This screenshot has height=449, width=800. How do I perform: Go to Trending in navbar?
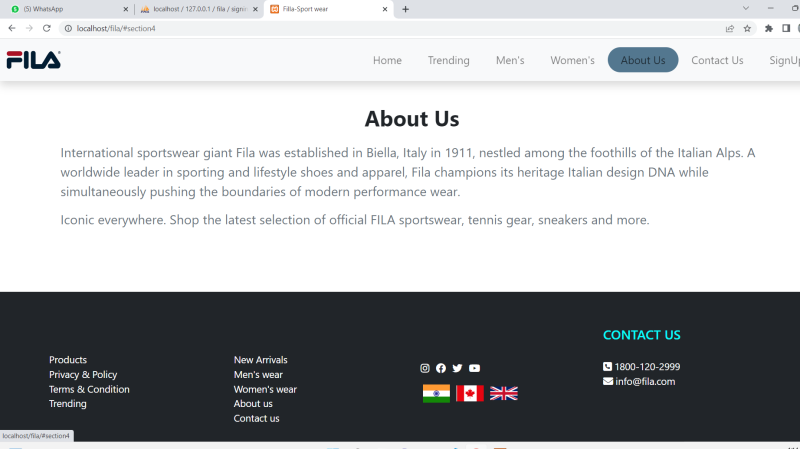[448, 60]
